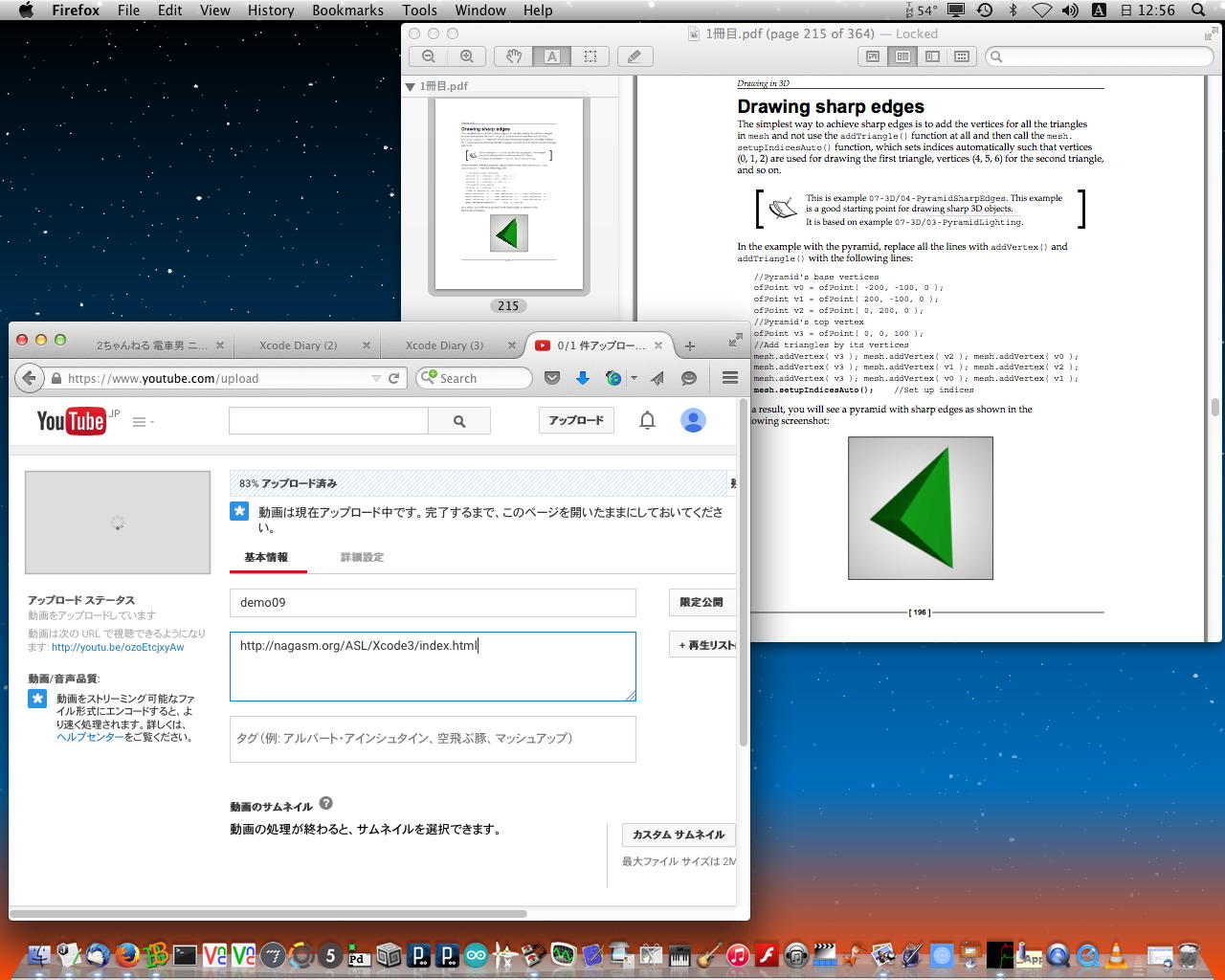Screen dimensions: 1225x980
Task: Open the History menu in the menu bar
Action: (x=271, y=10)
